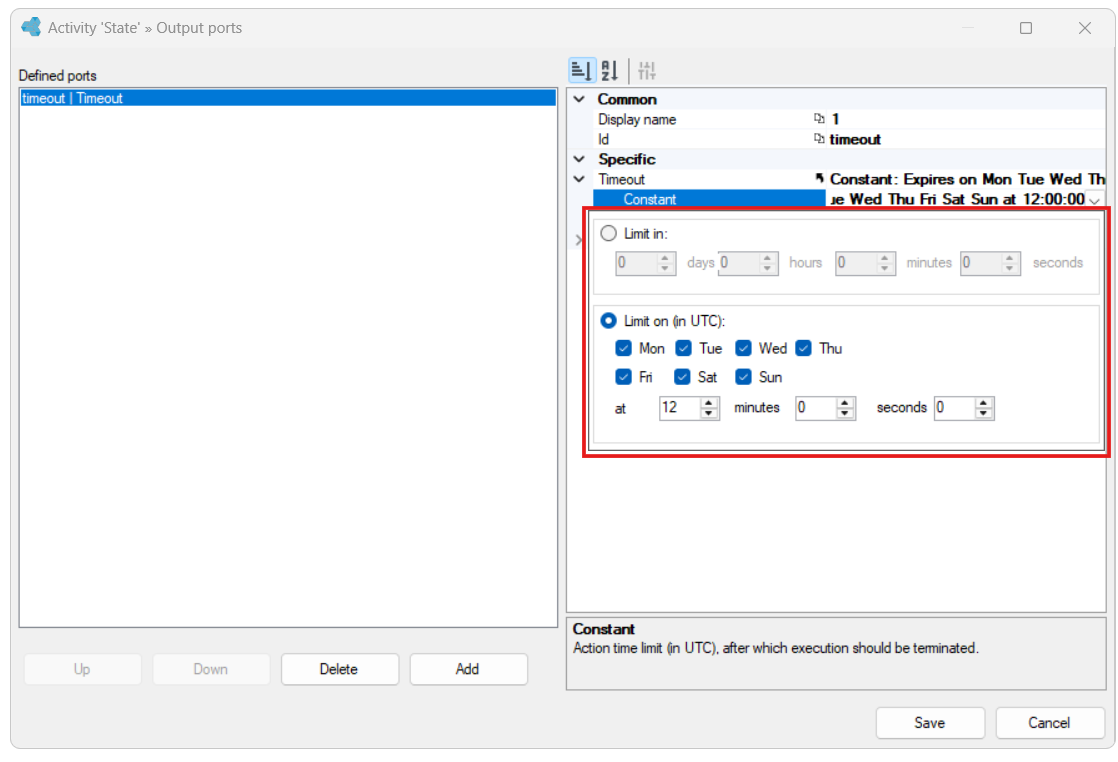Image resolution: width=1118 pixels, height=762 pixels.
Task: Sort properties alphabetically
Action: tap(610, 70)
